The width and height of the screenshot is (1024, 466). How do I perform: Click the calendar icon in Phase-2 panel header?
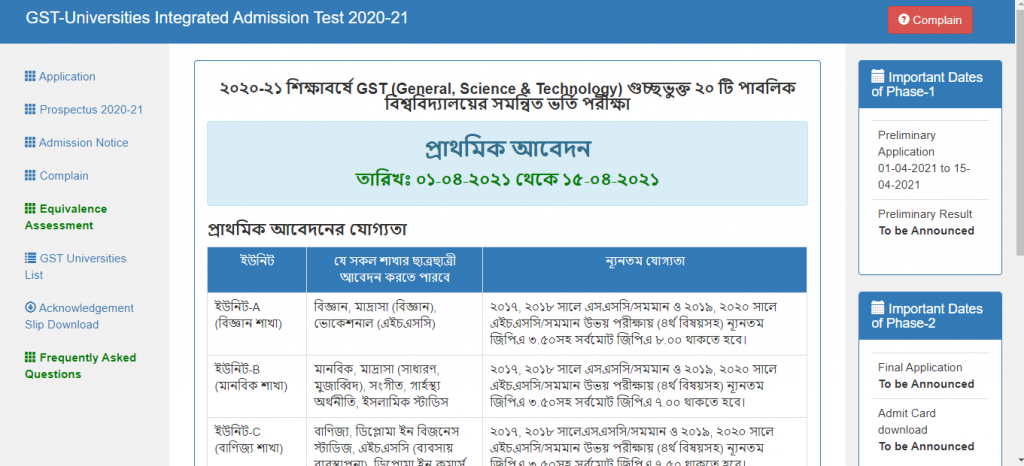tap(878, 308)
